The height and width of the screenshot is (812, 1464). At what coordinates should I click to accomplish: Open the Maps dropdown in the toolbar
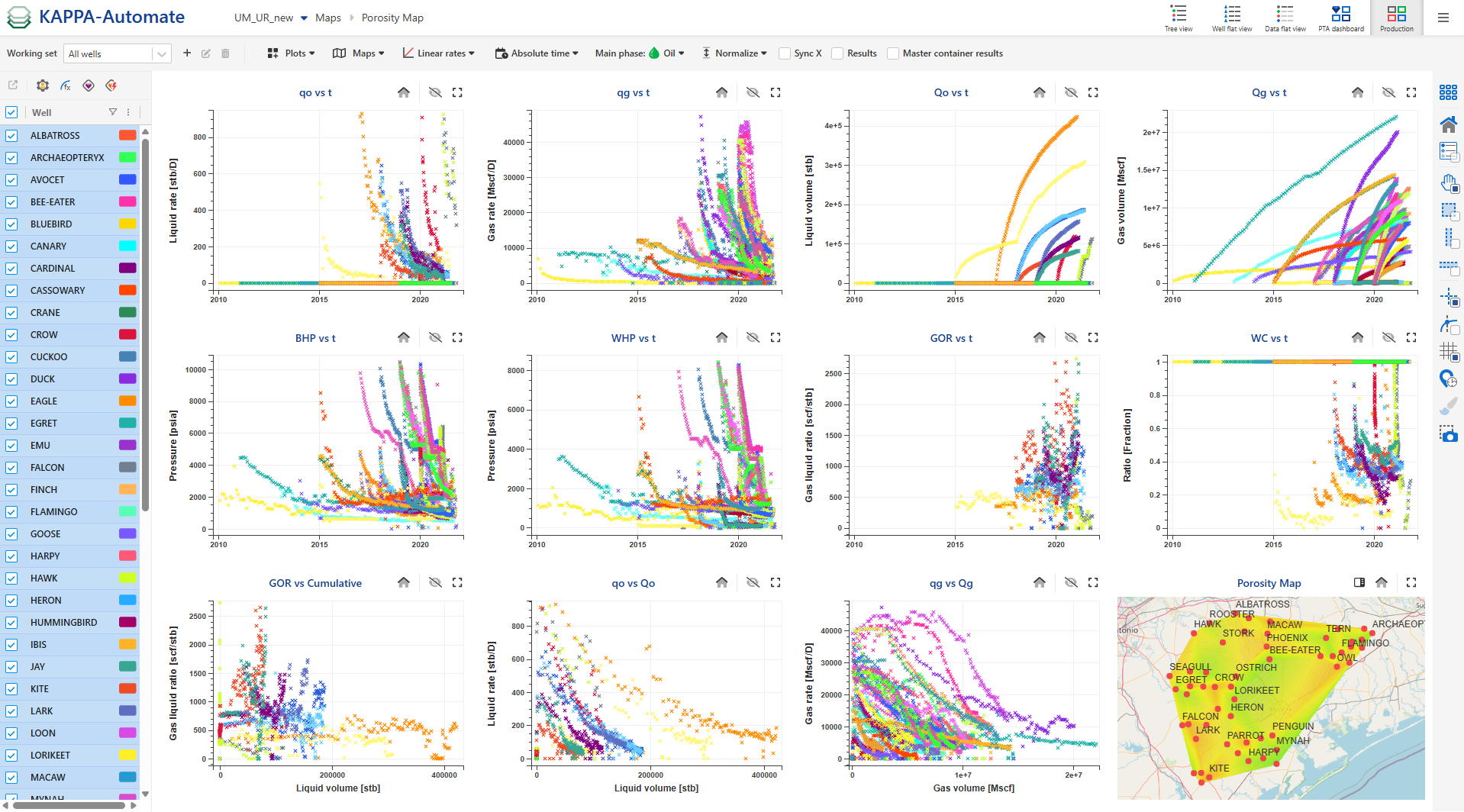pos(358,53)
